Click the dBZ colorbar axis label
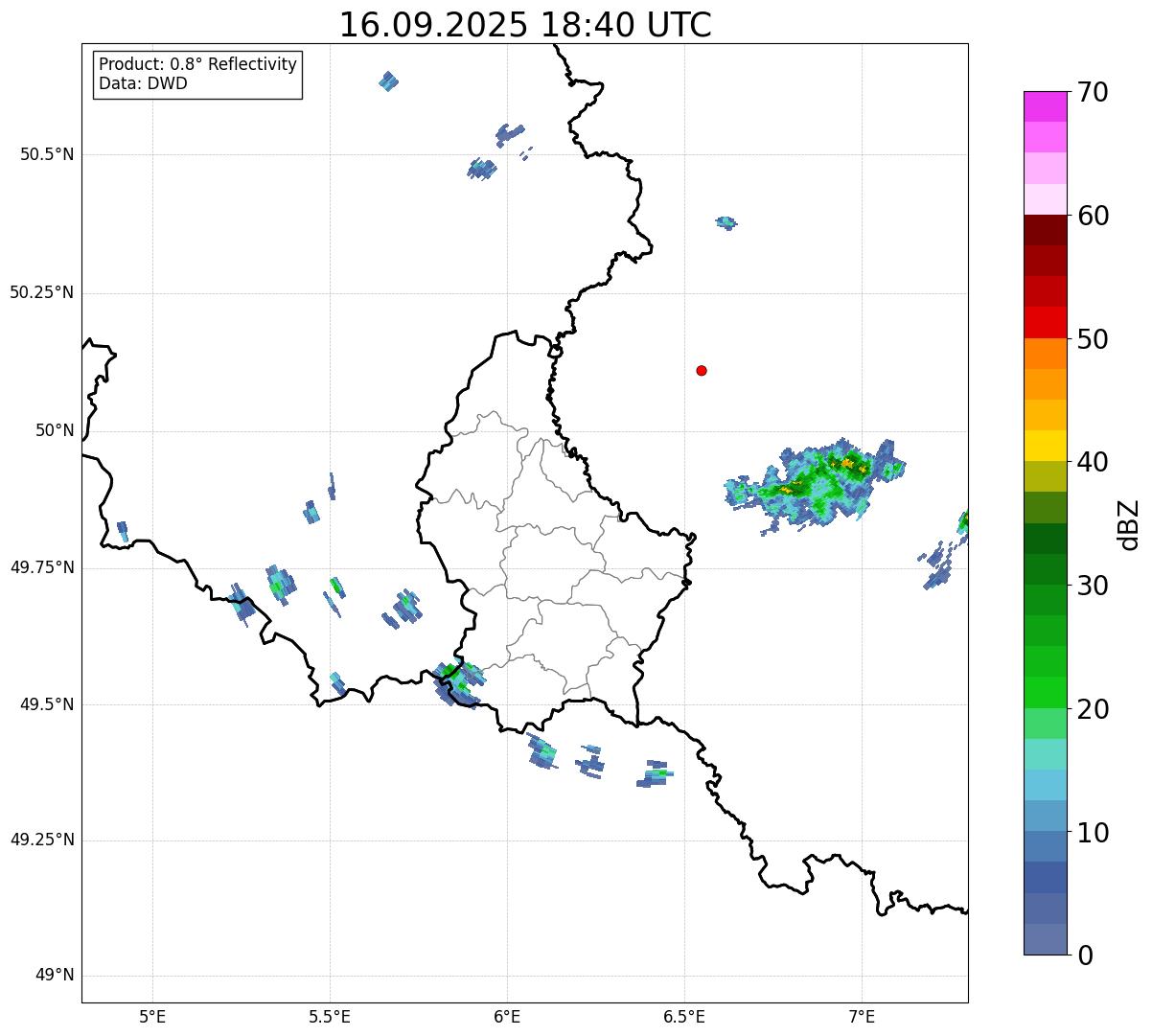 [x=1129, y=524]
